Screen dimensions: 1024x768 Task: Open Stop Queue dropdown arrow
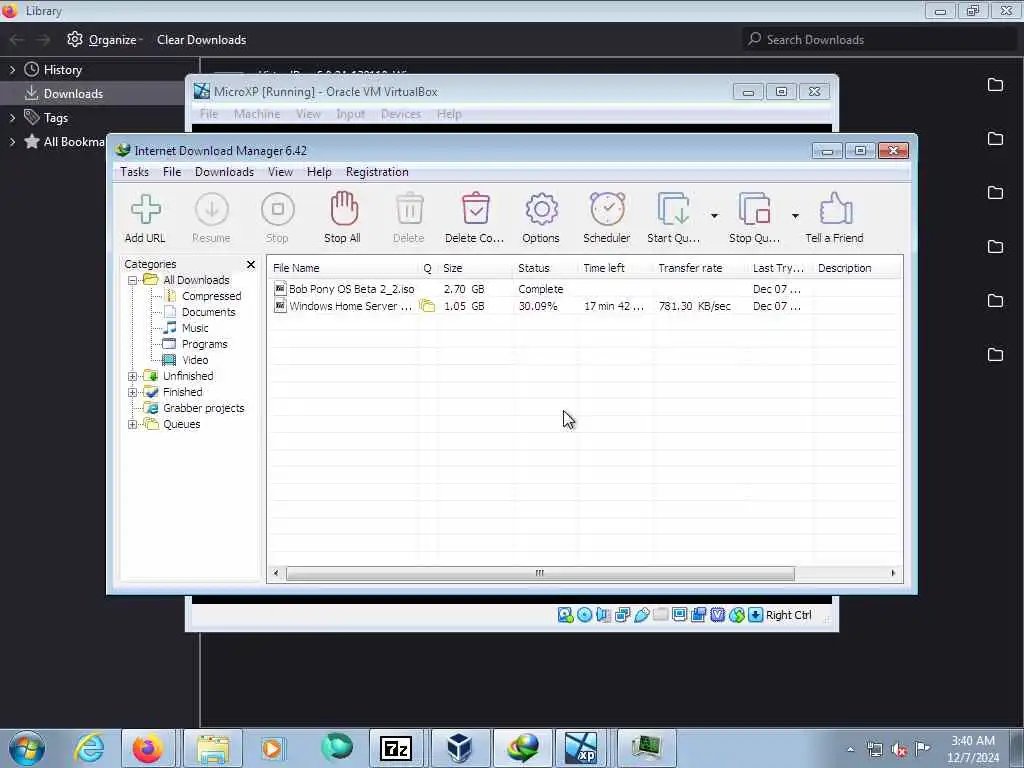tap(795, 216)
